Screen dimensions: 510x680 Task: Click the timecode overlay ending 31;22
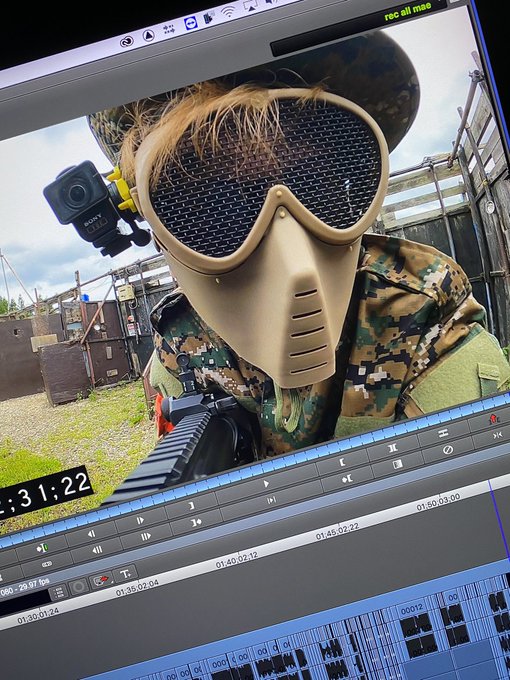click(45, 492)
